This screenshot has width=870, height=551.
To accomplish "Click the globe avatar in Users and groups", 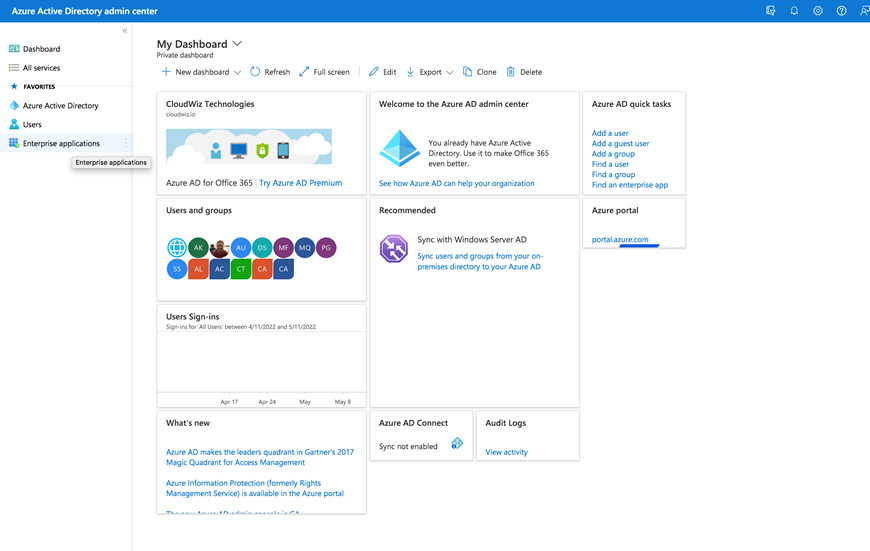I will tap(177, 248).
